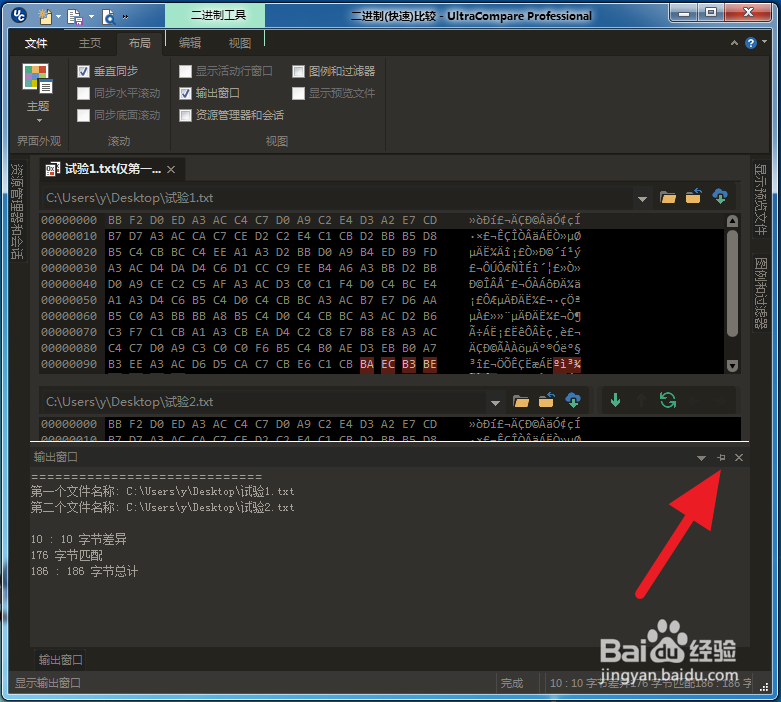
Task: Open the 资源管理器和会话 side panel tab
Action: pyautogui.click(x=17, y=211)
